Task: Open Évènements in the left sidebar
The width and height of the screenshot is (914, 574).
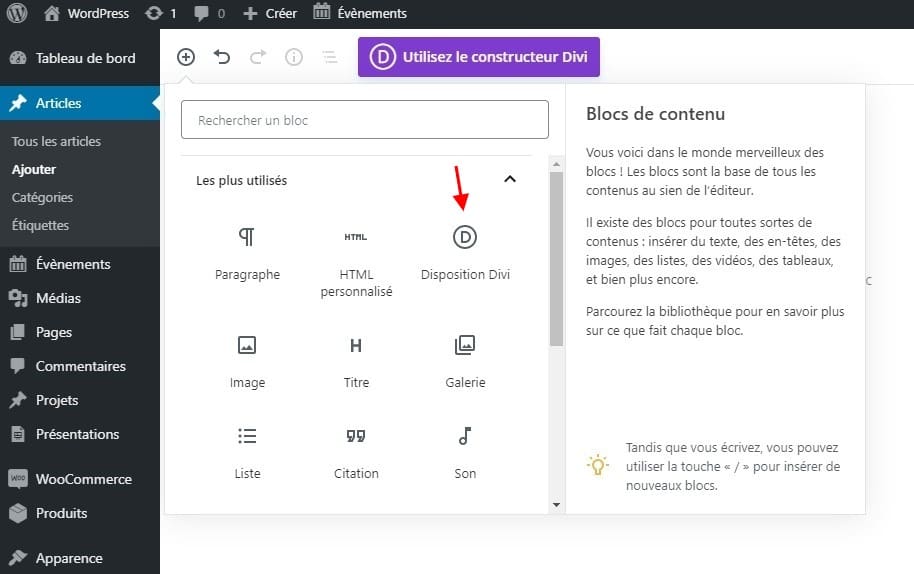Action: (80, 264)
